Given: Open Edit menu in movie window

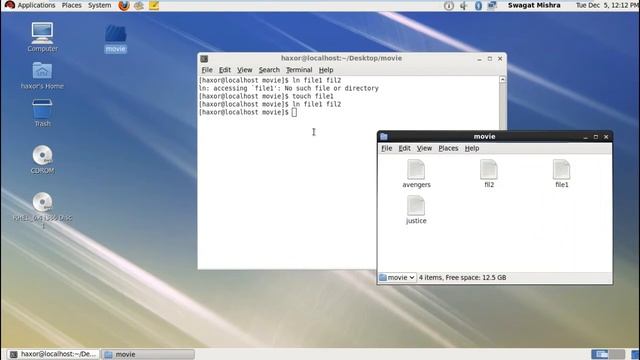Looking at the screenshot, I should click(404, 148).
